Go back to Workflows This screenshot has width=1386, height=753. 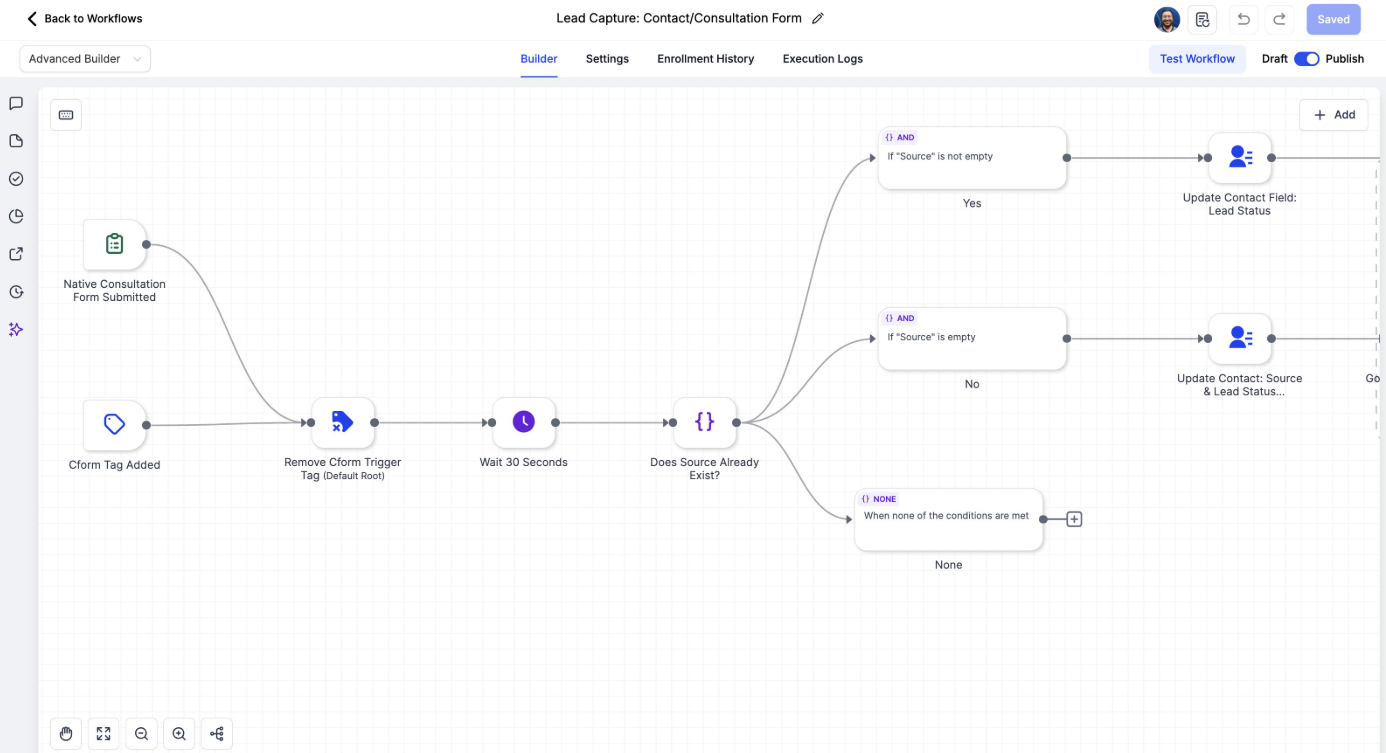[x=85, y=19]
